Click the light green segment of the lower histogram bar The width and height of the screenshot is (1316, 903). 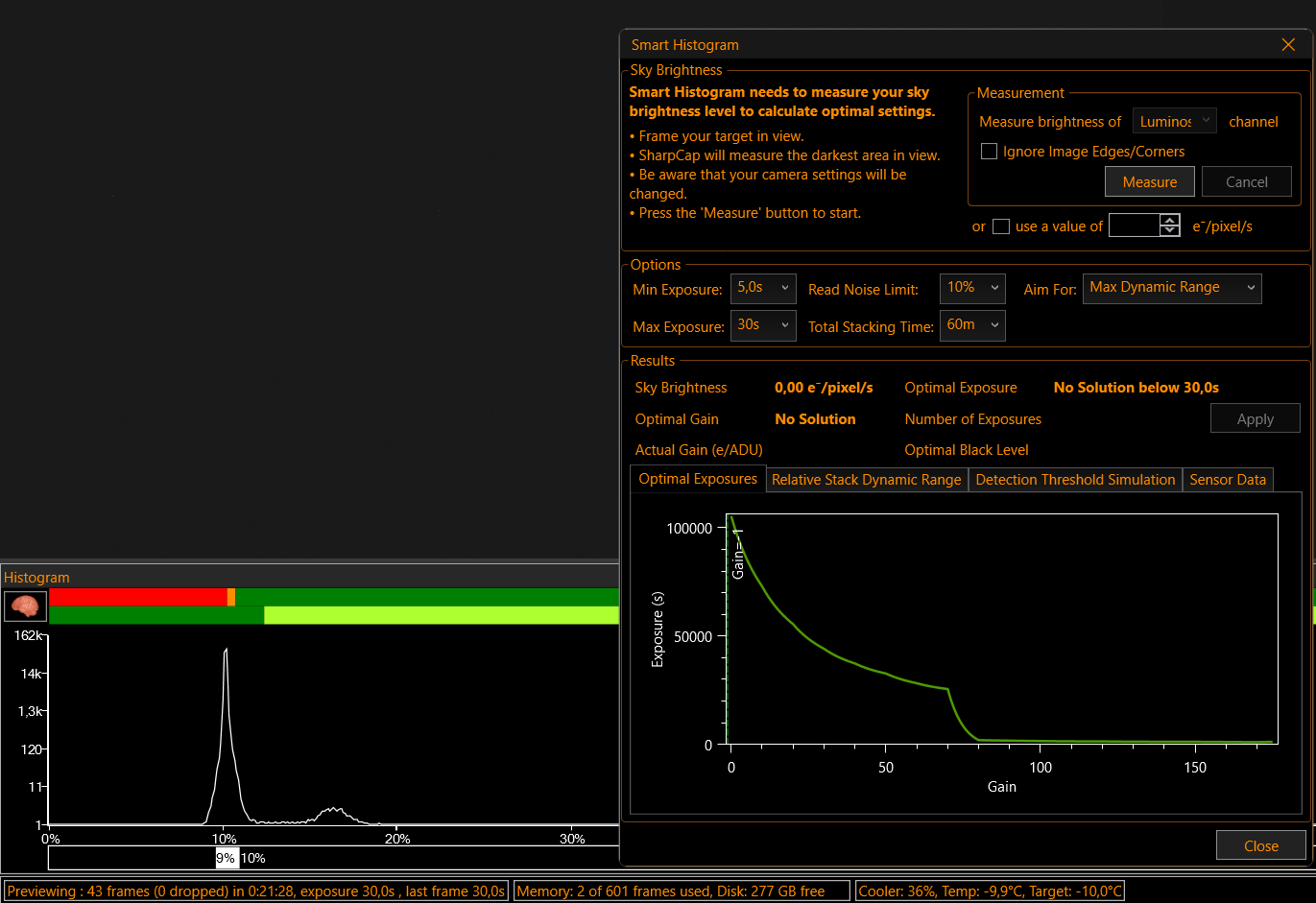[x=442, y=615]
